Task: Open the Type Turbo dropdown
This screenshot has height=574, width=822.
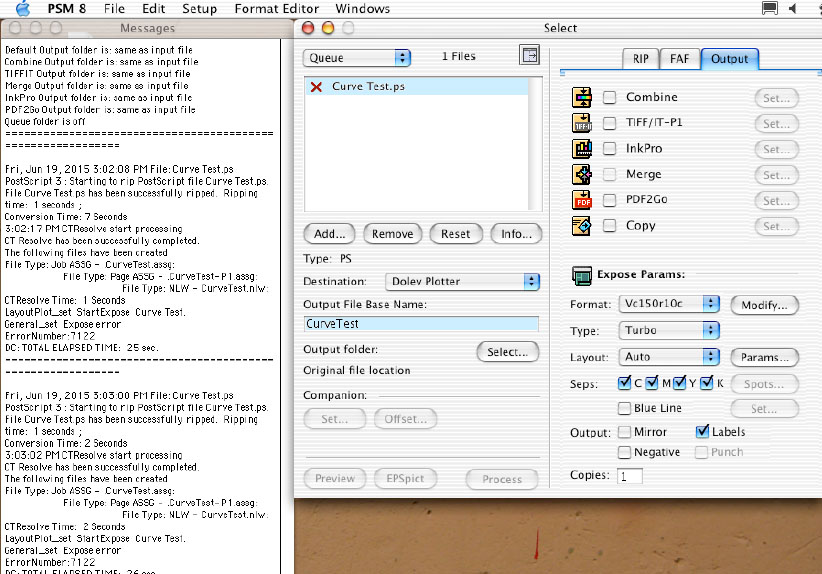Action: [669, 330]
